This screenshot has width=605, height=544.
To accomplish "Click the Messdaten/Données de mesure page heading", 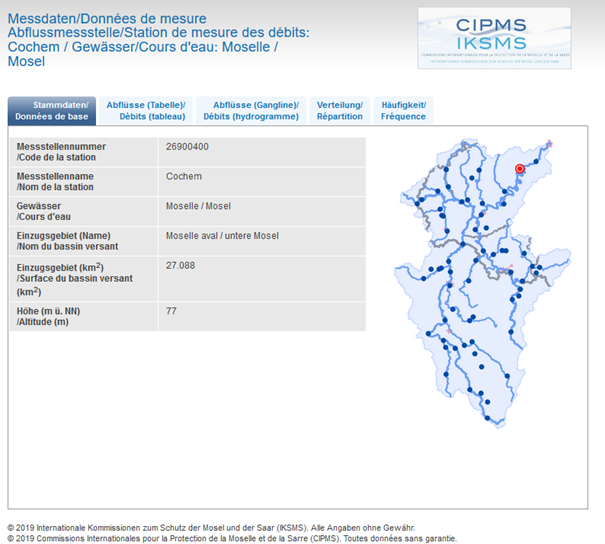I will click(x=107, y=19).
